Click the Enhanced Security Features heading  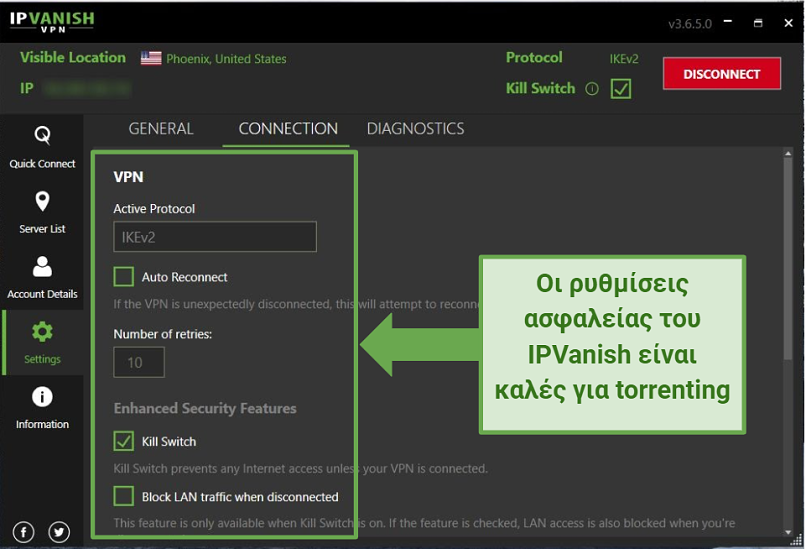point(205,409)
